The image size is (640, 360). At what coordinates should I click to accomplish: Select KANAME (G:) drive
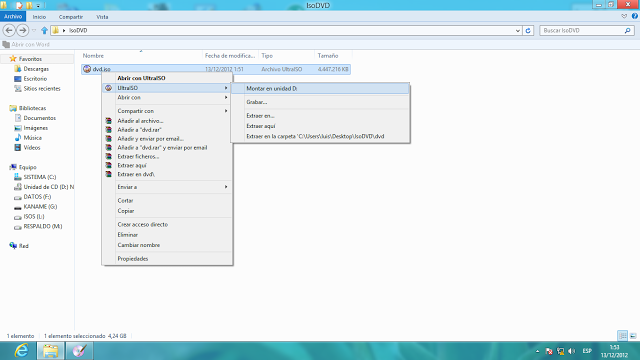pyautogui.click(x=40, y=207)
